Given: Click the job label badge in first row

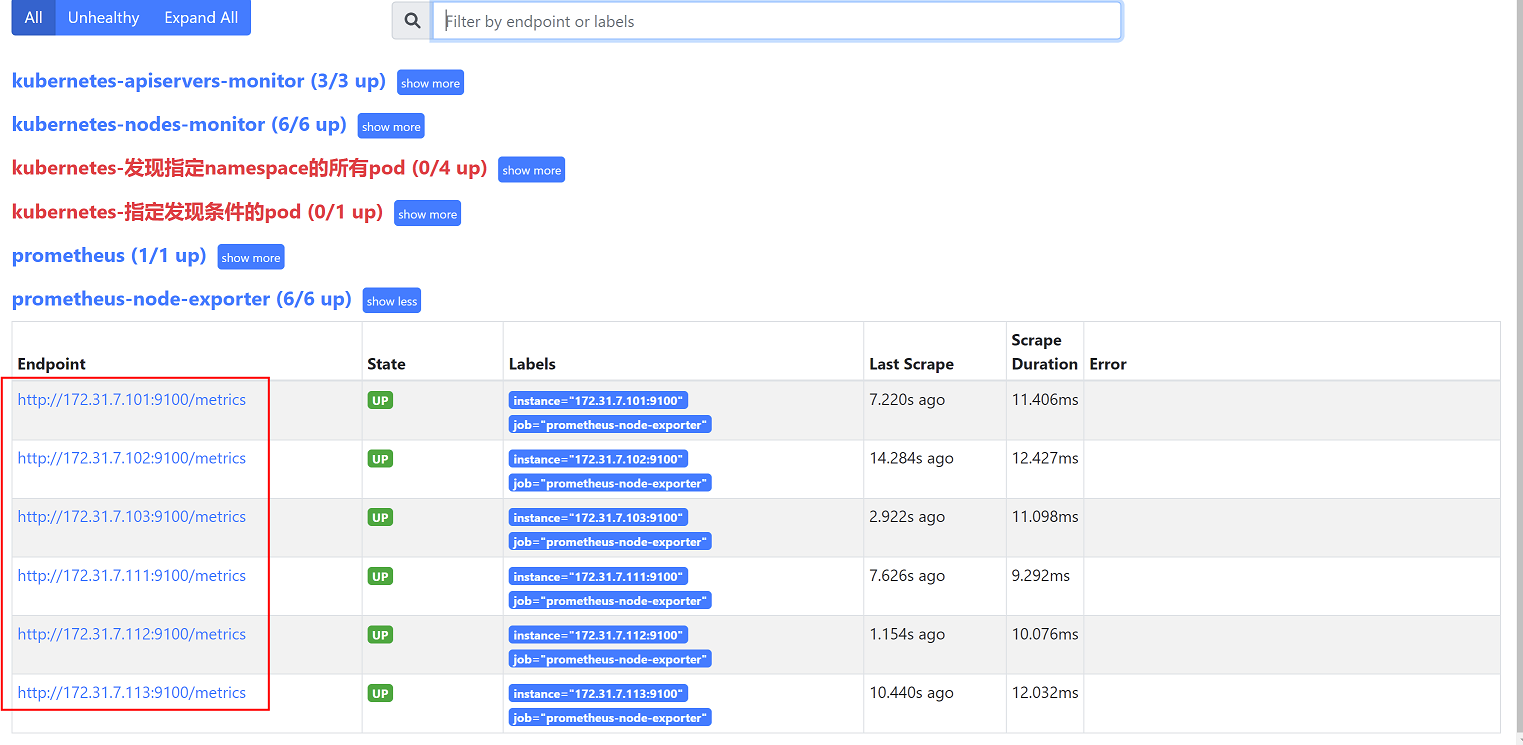Looking at the screenshot, I should (610, 425).
